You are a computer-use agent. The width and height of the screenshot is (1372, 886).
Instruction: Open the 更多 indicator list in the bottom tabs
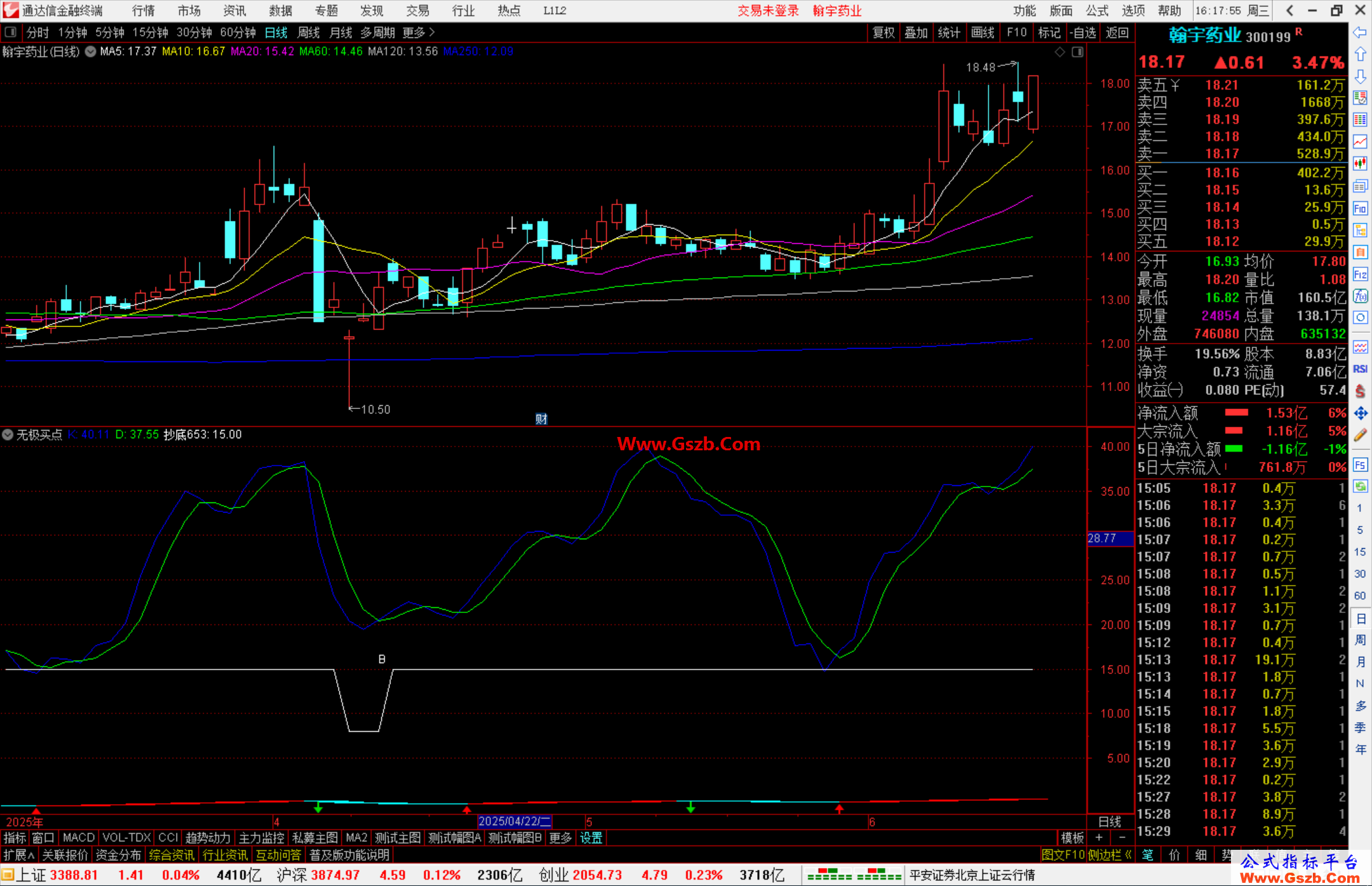(560, 838)
